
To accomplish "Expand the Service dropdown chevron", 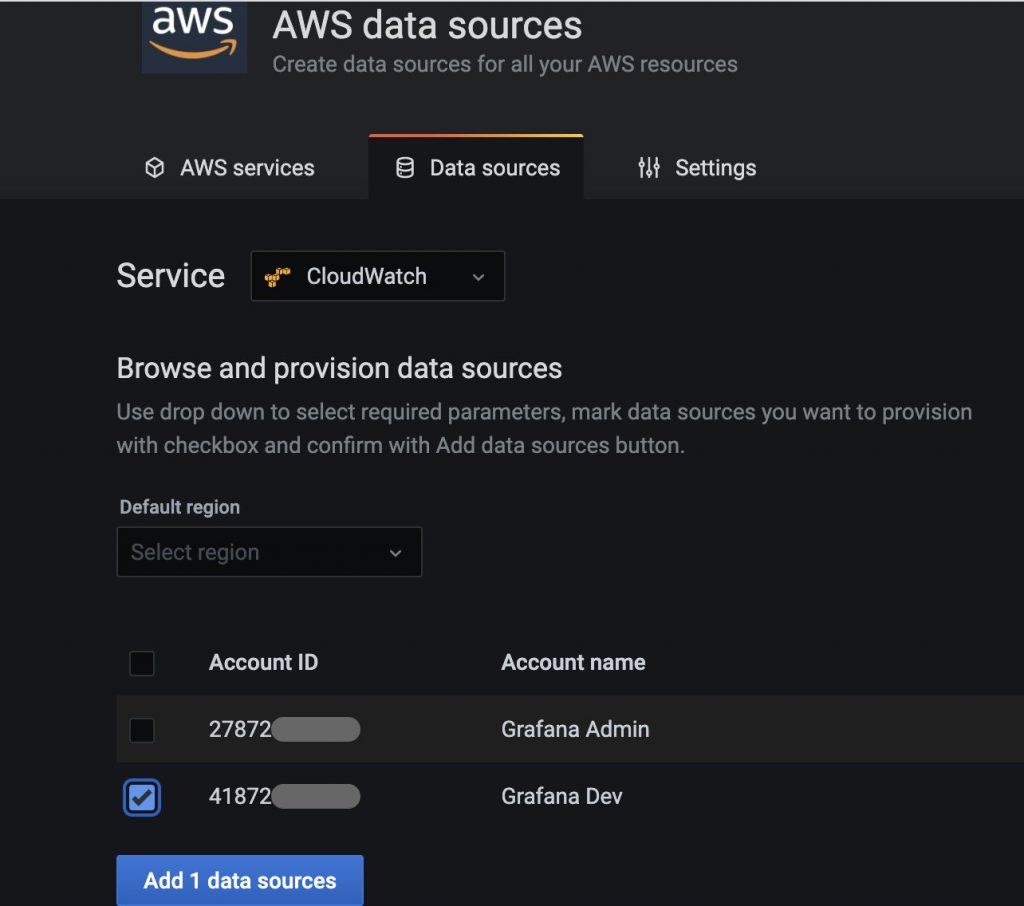I will point(479,277).
